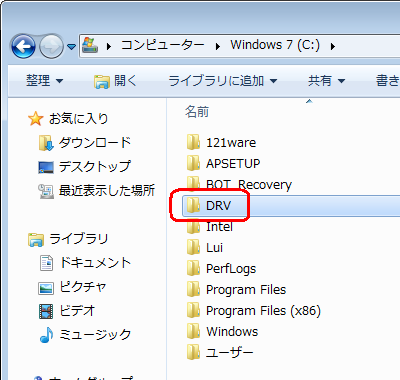400x380 pixels.
Task: Open the ミュージック library
Action: click(95, 335)
